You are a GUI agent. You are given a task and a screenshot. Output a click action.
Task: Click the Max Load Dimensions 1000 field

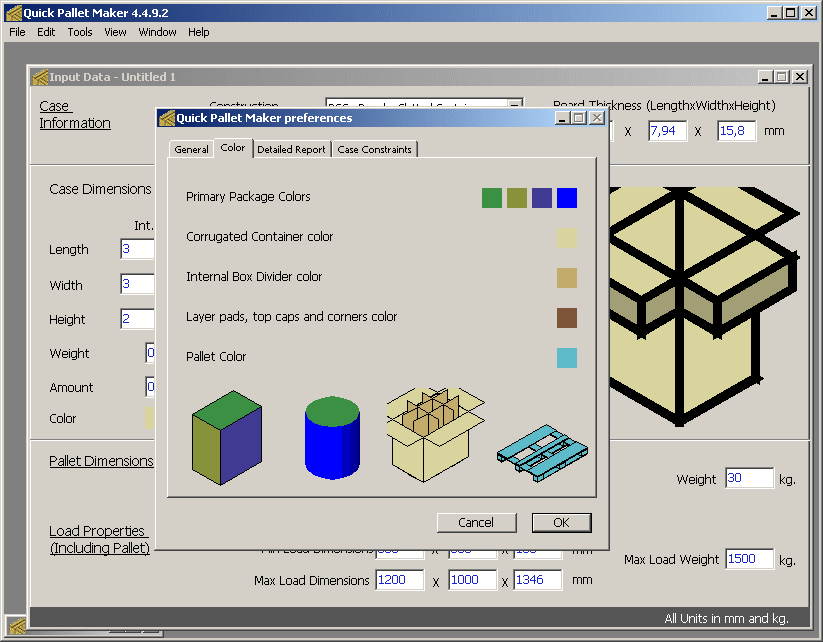(x=472, y=580)
